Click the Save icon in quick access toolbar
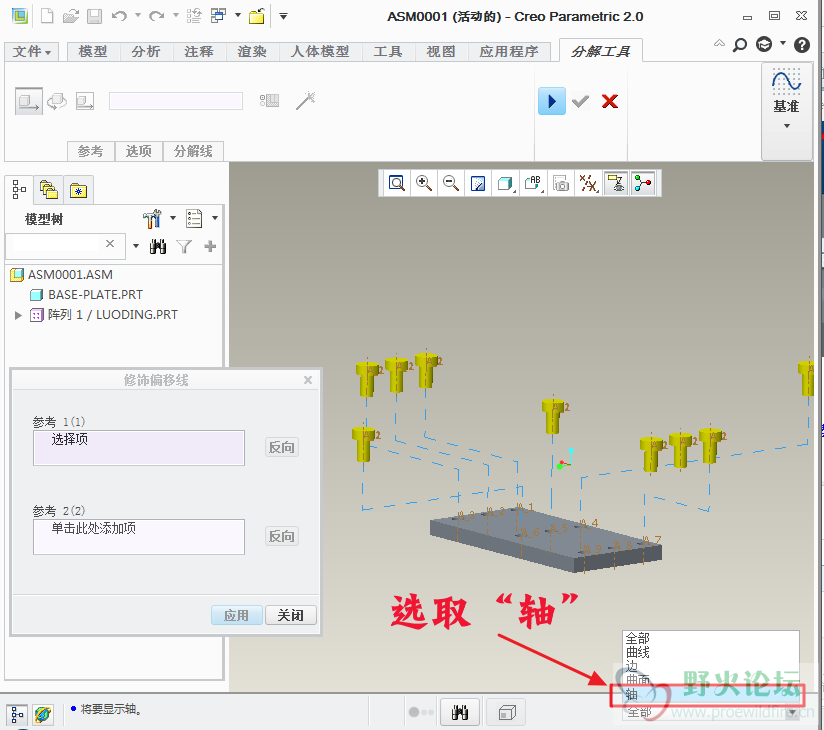824x730 pixels. coord(95,16)
